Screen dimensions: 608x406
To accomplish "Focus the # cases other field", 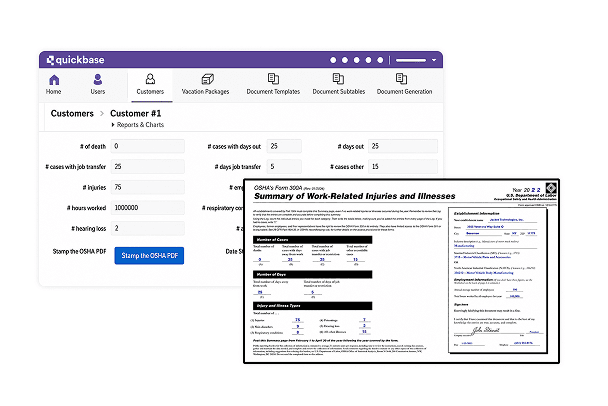I will pos(403,167).
